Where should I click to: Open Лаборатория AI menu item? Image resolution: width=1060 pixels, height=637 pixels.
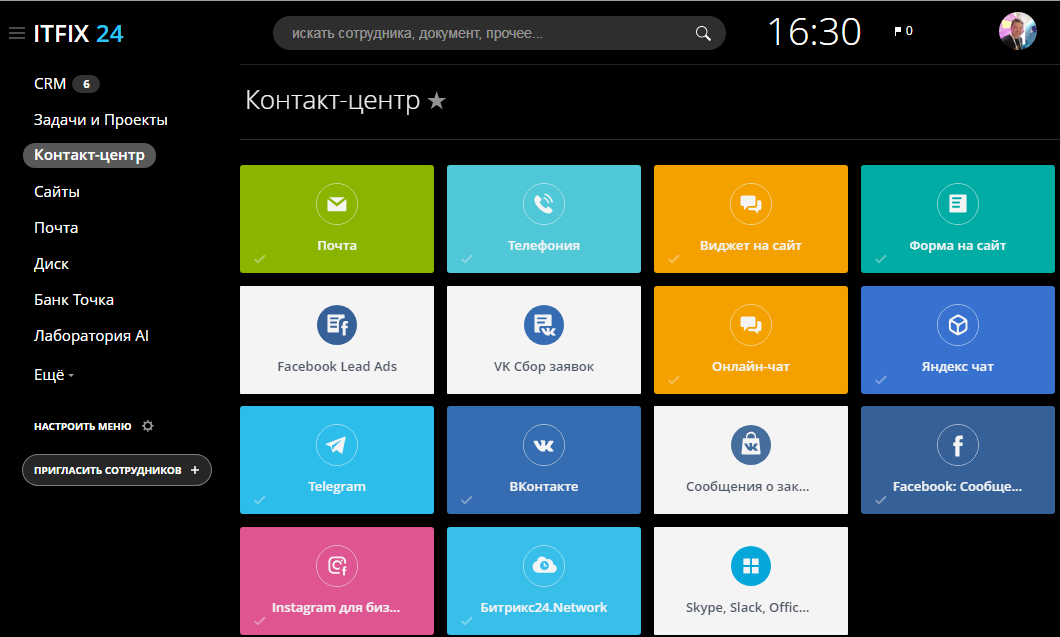point(91,335)
